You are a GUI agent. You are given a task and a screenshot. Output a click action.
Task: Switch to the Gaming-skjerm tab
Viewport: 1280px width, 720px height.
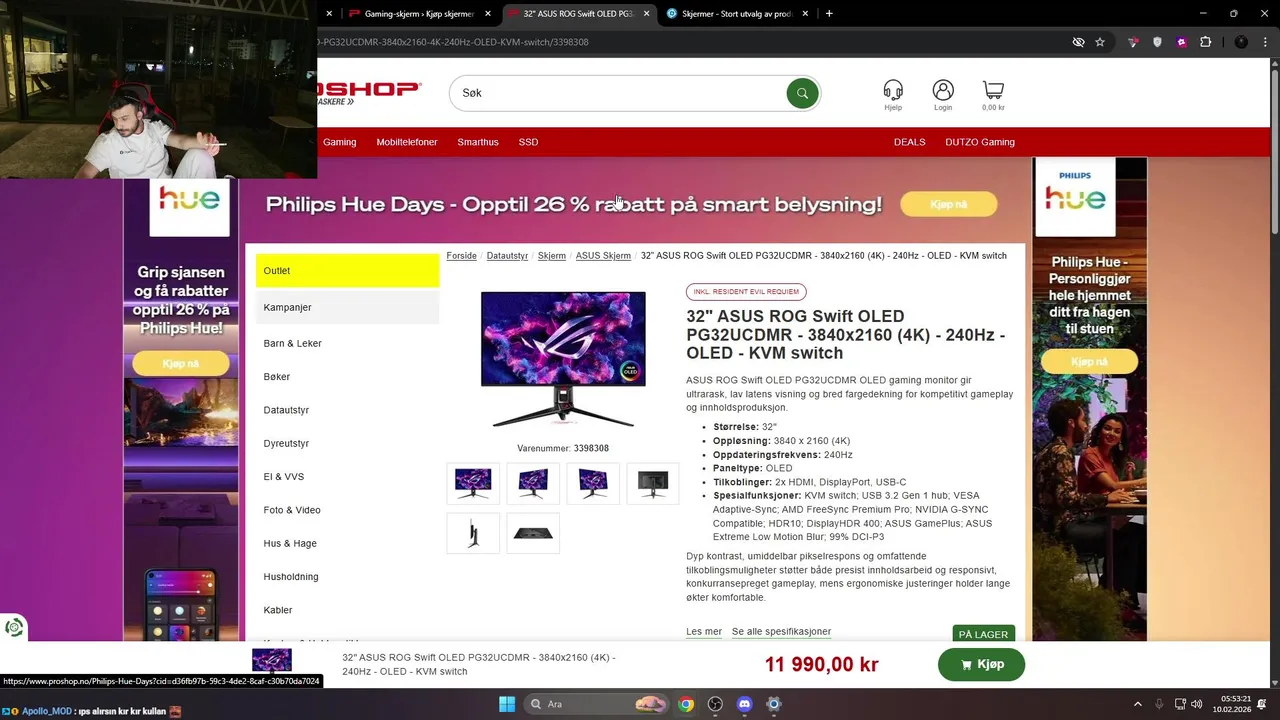[418, 14]
